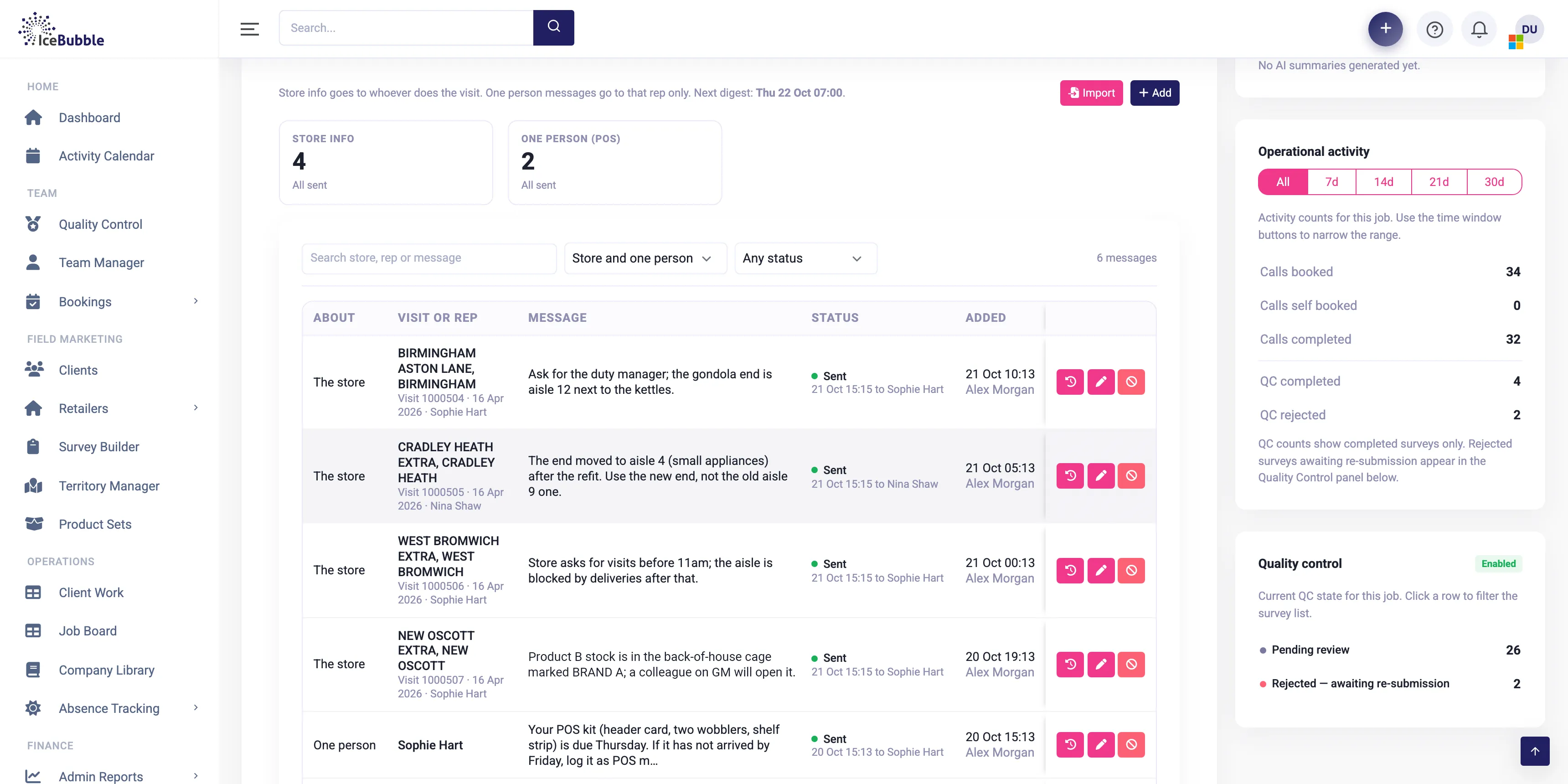
Task: Open the Store and one person dropdown
Action: [x=645, y=258]
